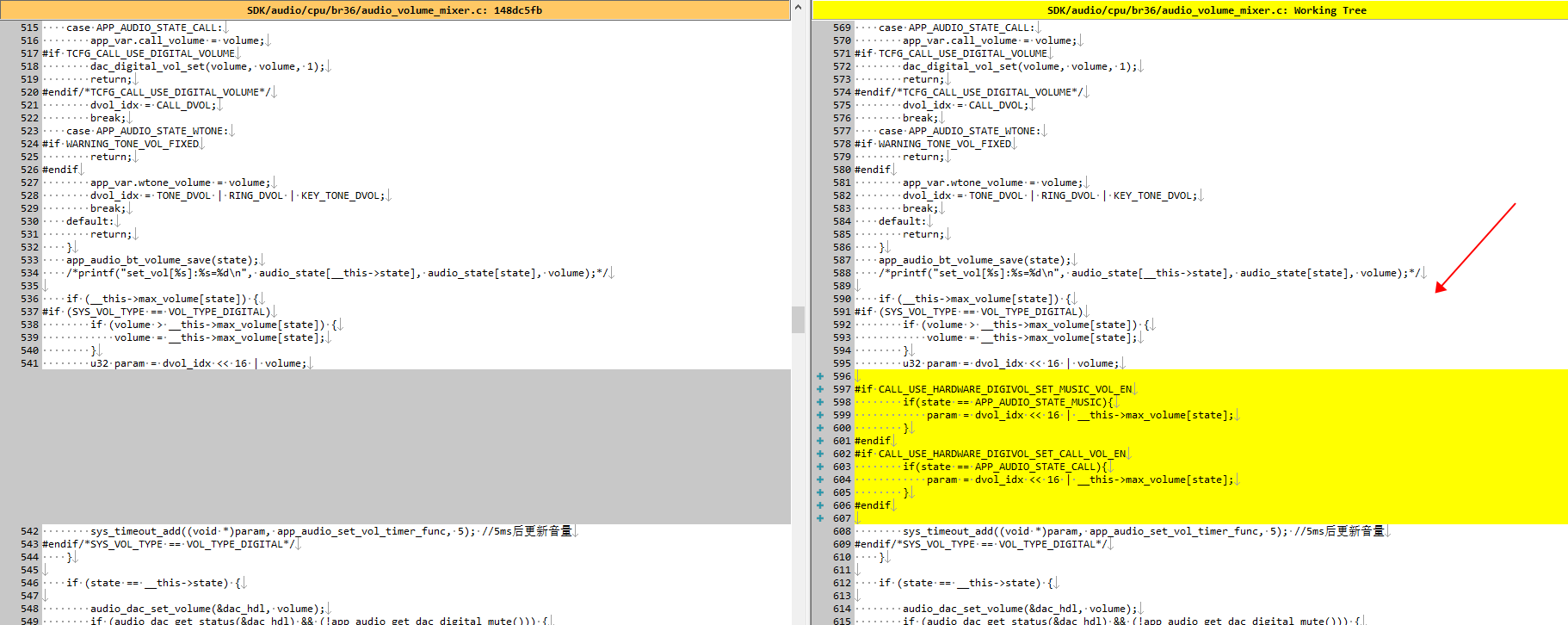Click line 569 case APP_AUDIO_STATE_CALL in right pane
This screenshot has width=1568, height=625.
(x=956, y=28)
